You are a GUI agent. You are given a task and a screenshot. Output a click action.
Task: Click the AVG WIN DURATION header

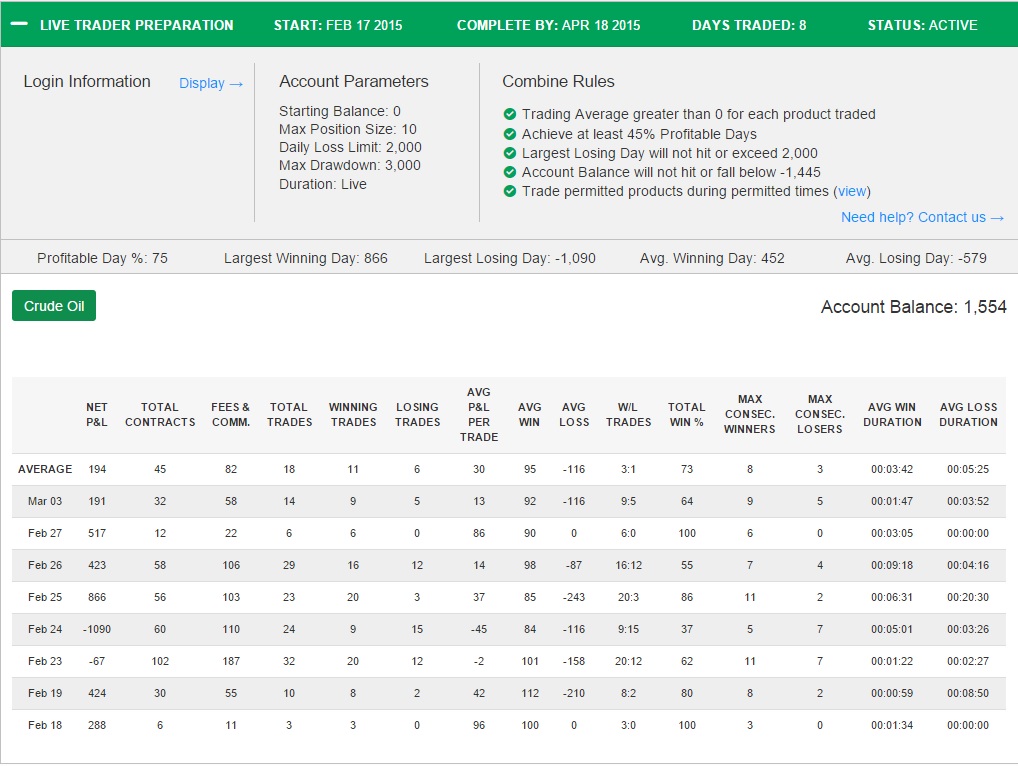pyautogui.click(x=891, y=414)
